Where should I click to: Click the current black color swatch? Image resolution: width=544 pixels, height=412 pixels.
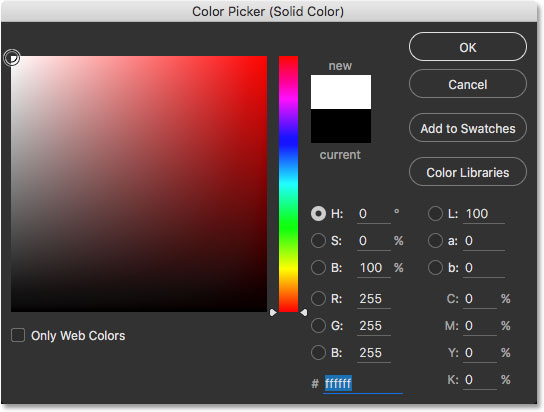[x=341, y=126]
